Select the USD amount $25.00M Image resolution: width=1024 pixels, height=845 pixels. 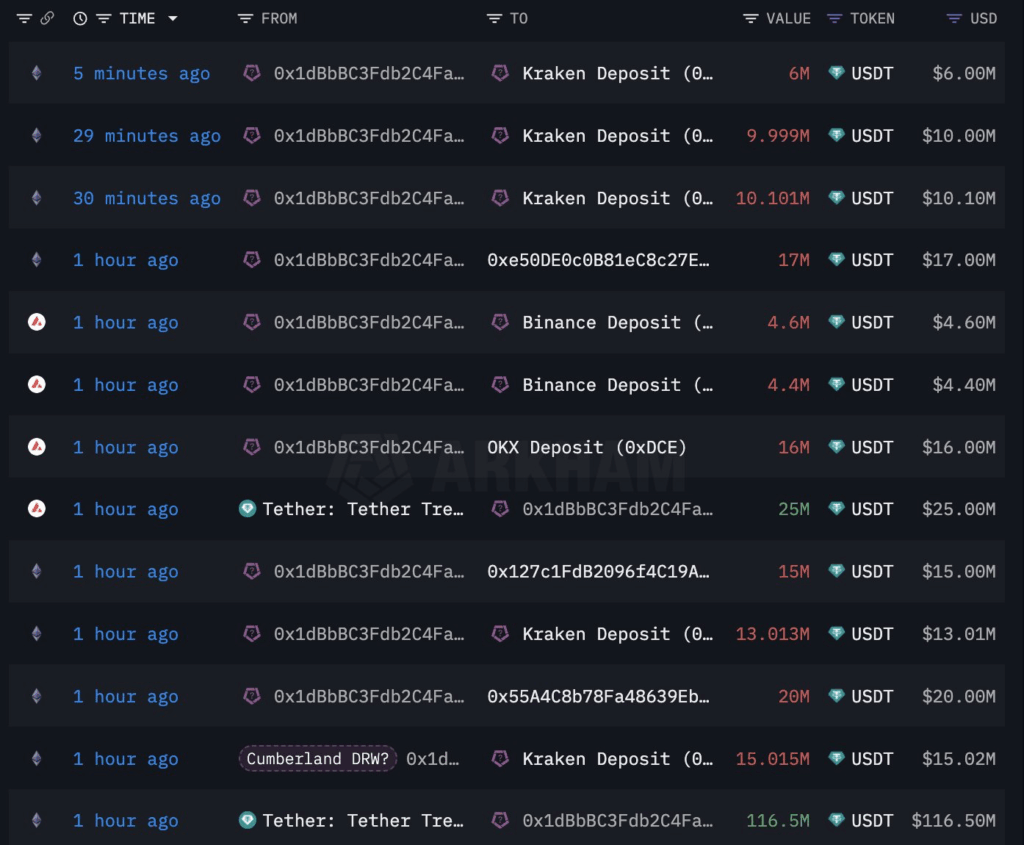959,509
